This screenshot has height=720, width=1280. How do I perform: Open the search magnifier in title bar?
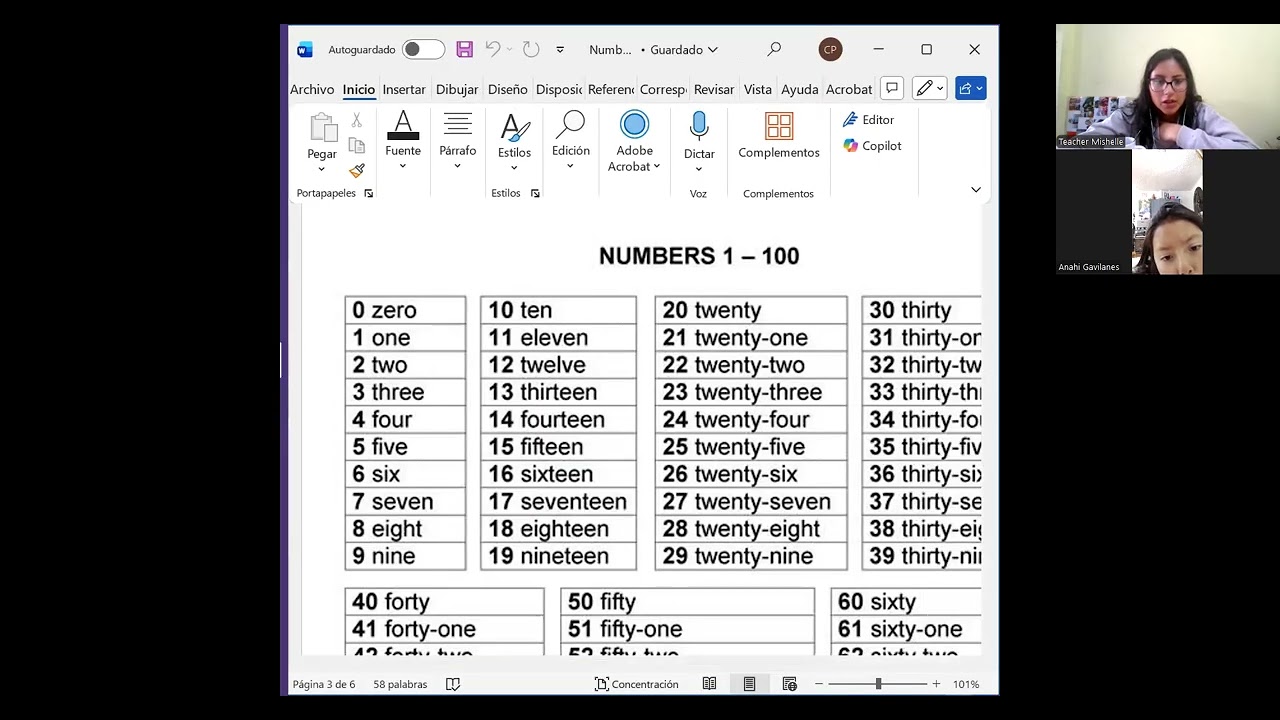774,49
